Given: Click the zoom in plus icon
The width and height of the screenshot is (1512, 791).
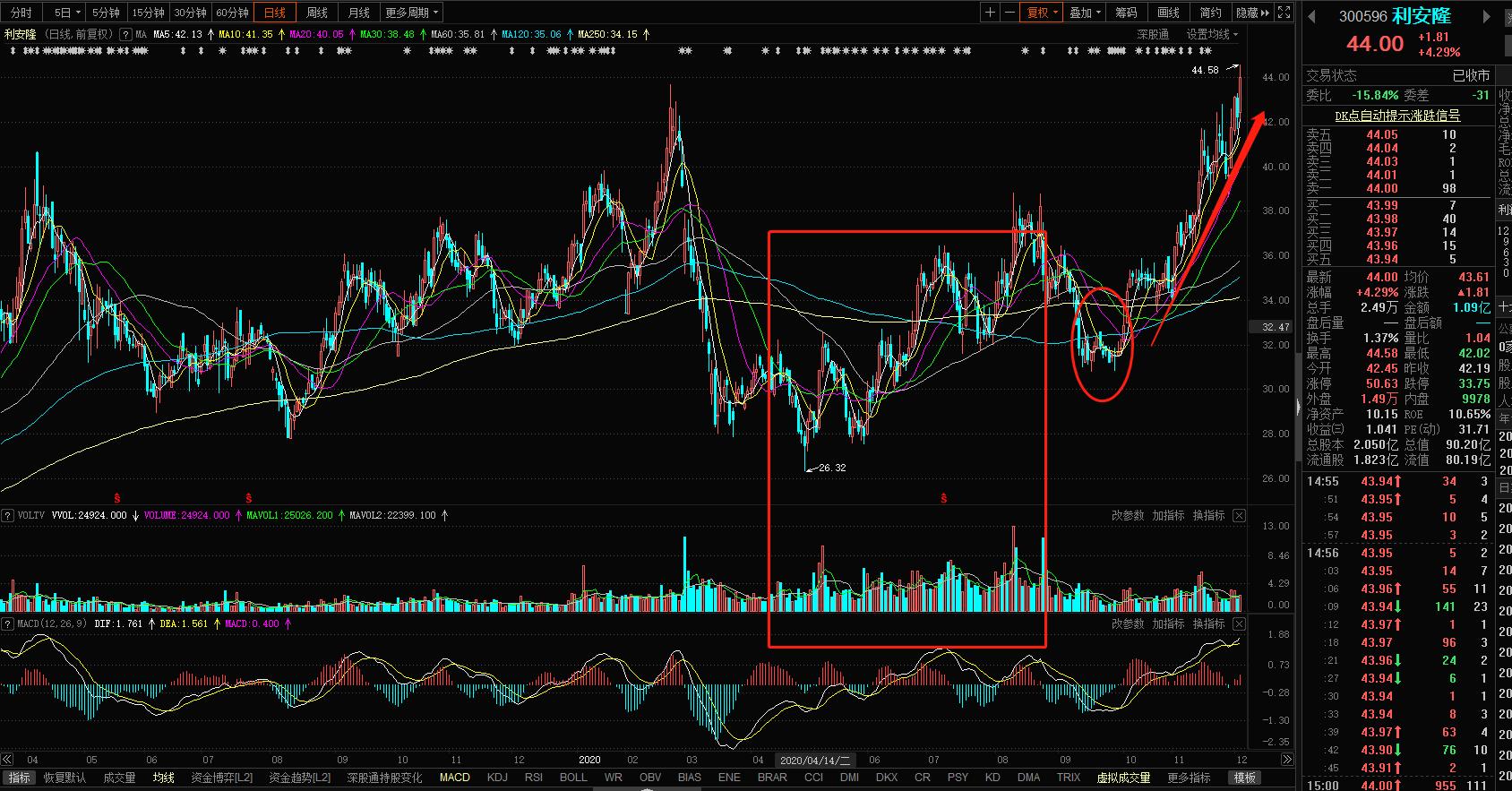Looking at the screenshot, I should [990, 13].
